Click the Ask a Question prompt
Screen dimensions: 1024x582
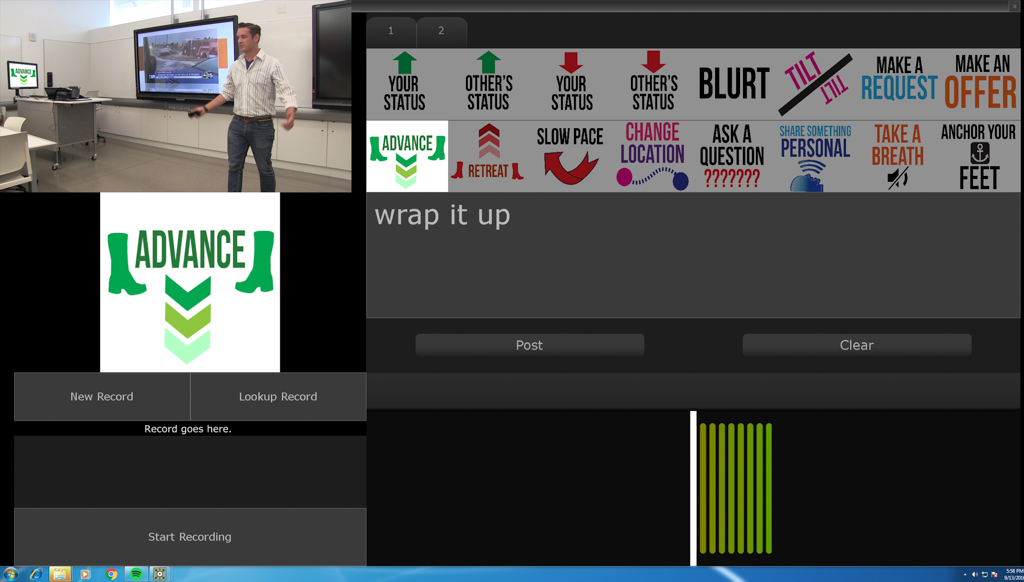pyautogui.click(x=732, y=155)
